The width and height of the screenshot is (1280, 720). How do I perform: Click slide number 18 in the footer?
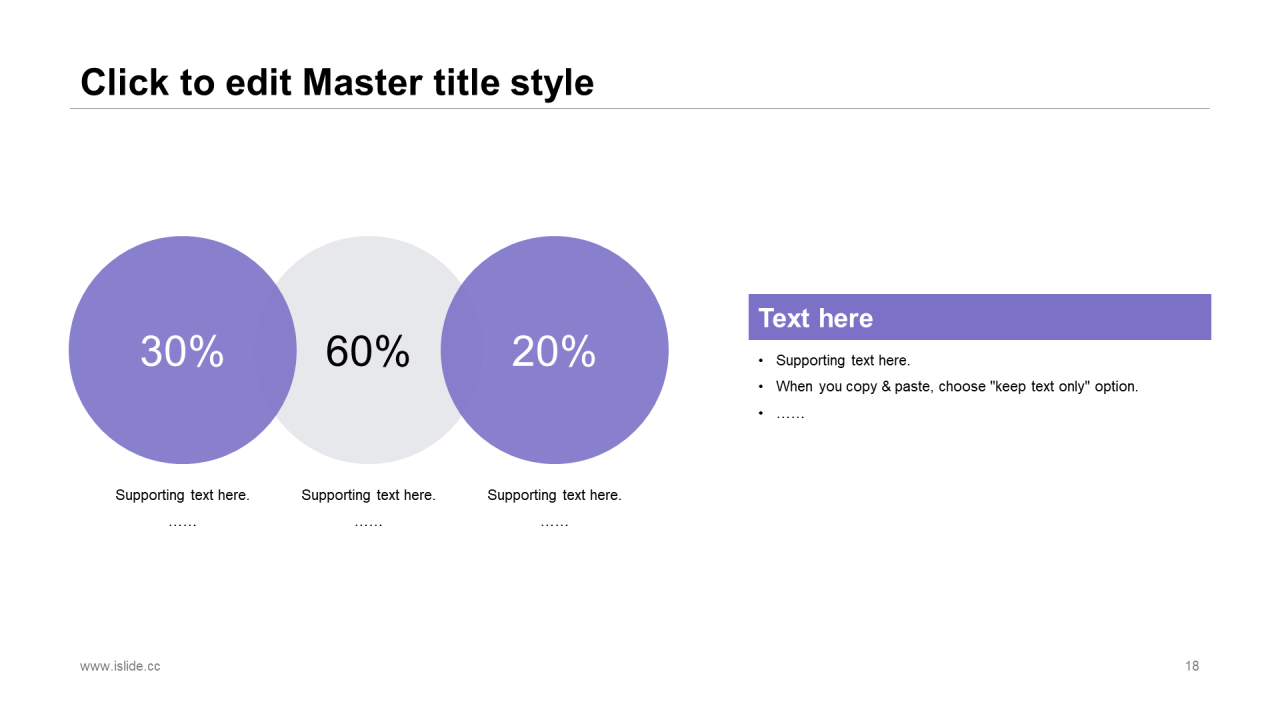(x=1192, y=666)
